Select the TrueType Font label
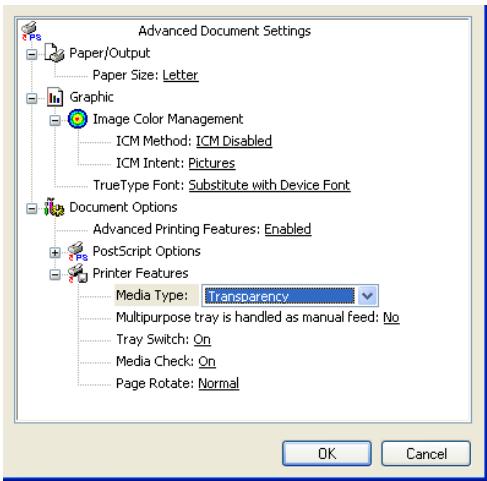The width and height of the screenshot is (487, 481). 139,185
